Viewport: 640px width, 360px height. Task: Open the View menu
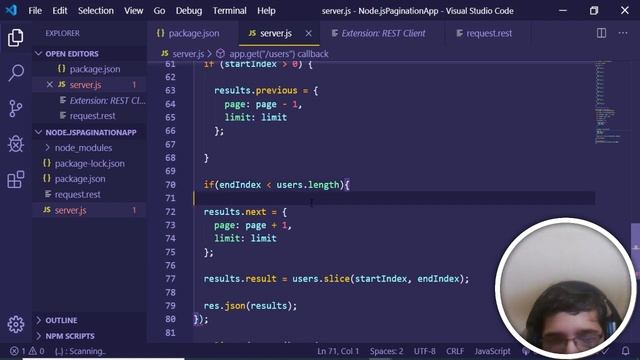[x=133, y=11]
